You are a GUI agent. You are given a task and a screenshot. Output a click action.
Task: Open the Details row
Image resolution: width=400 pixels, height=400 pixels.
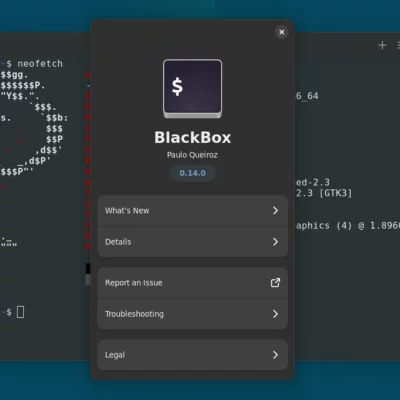coord(193,242)
